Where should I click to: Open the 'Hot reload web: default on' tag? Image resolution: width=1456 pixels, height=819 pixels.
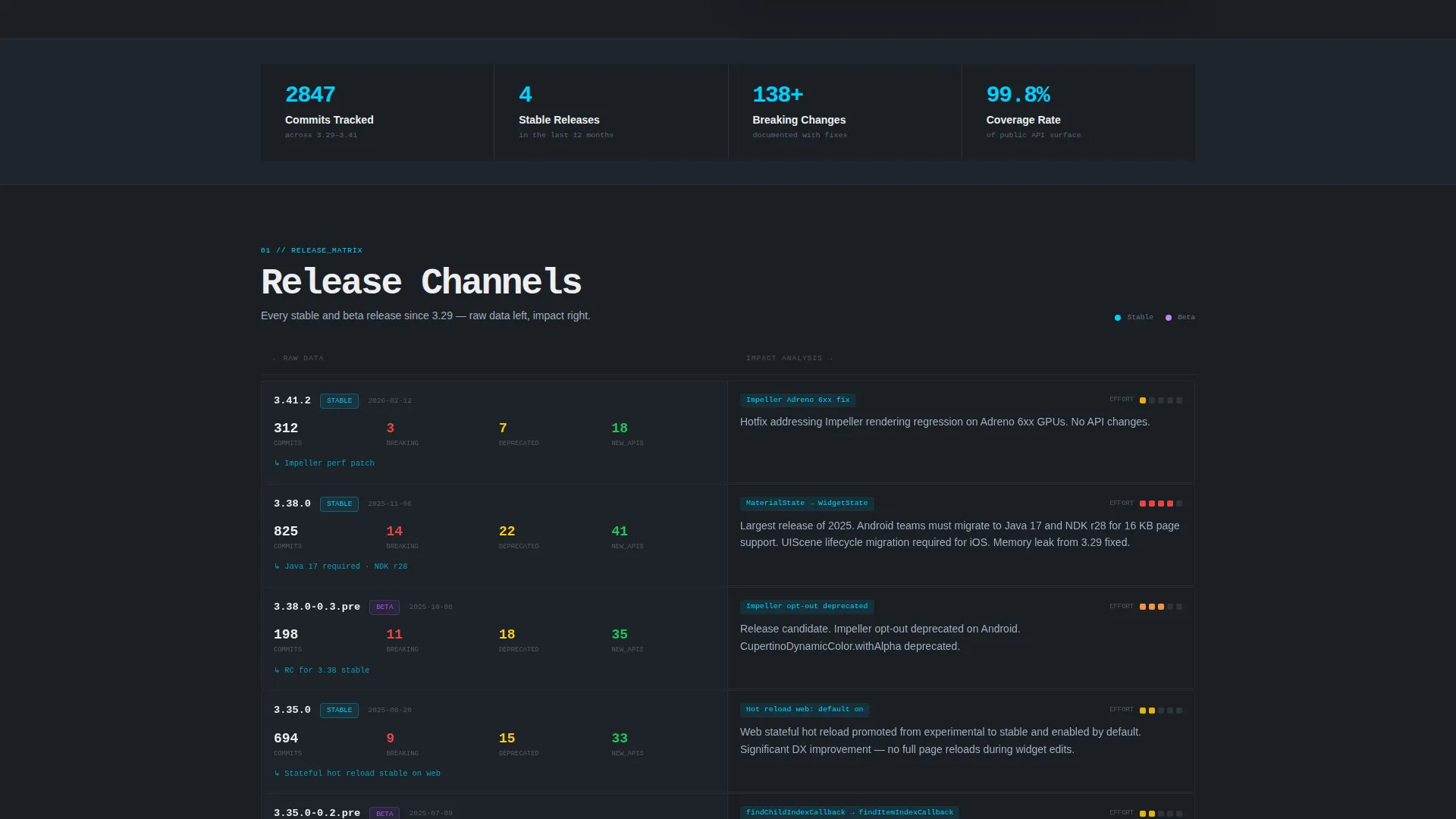805,710
